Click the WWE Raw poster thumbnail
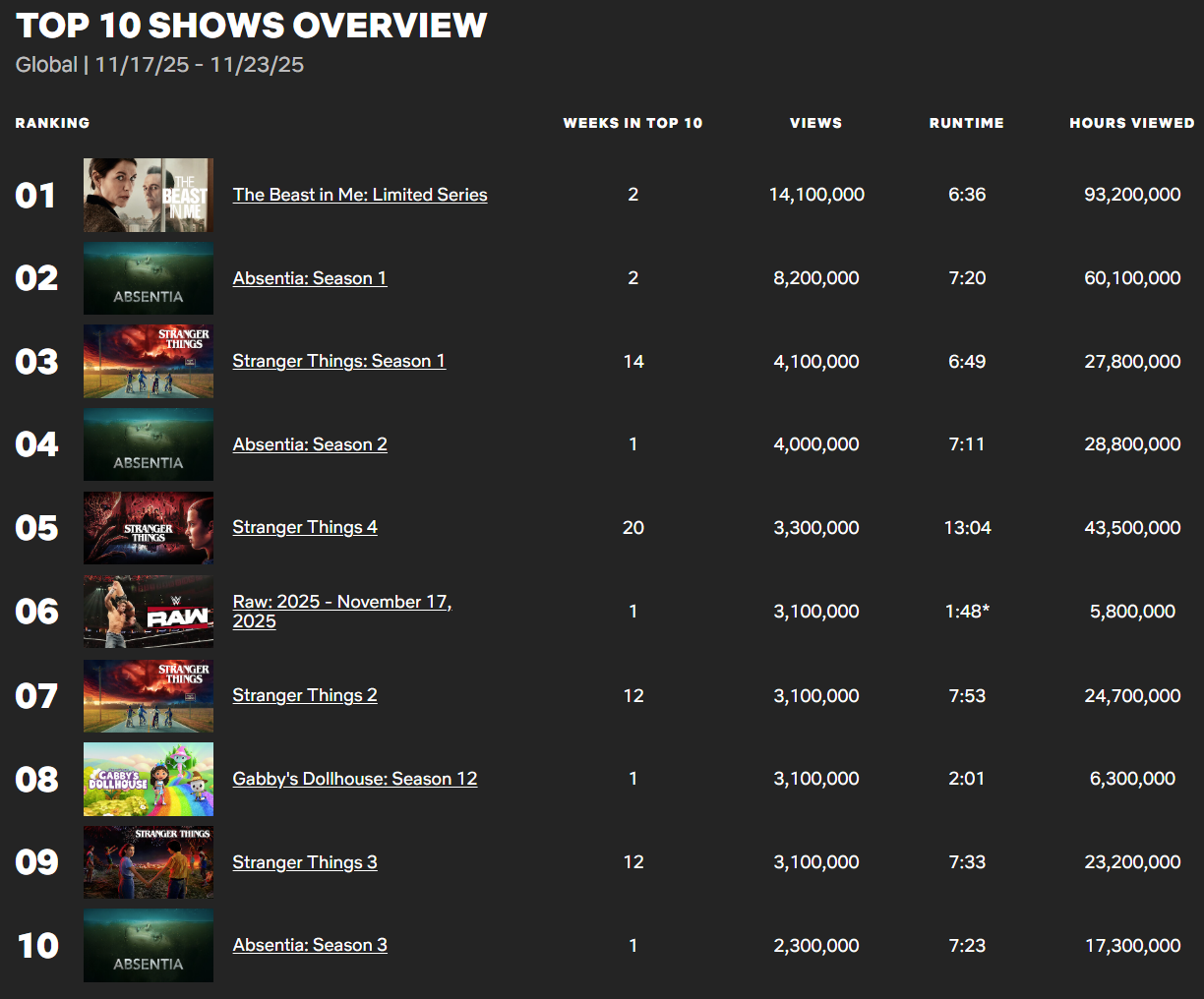This screenshot has width=1204, height=999. (149, 612)
